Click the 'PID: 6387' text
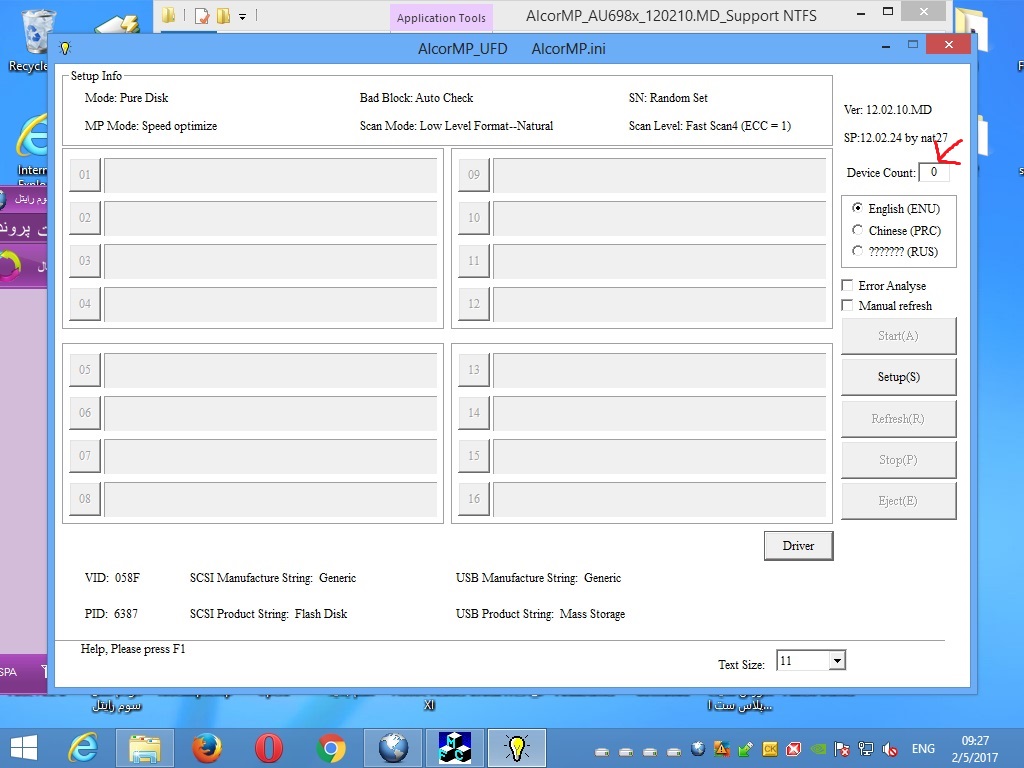This screenshot has width=1024, height=768. click(x=111, y=614)
